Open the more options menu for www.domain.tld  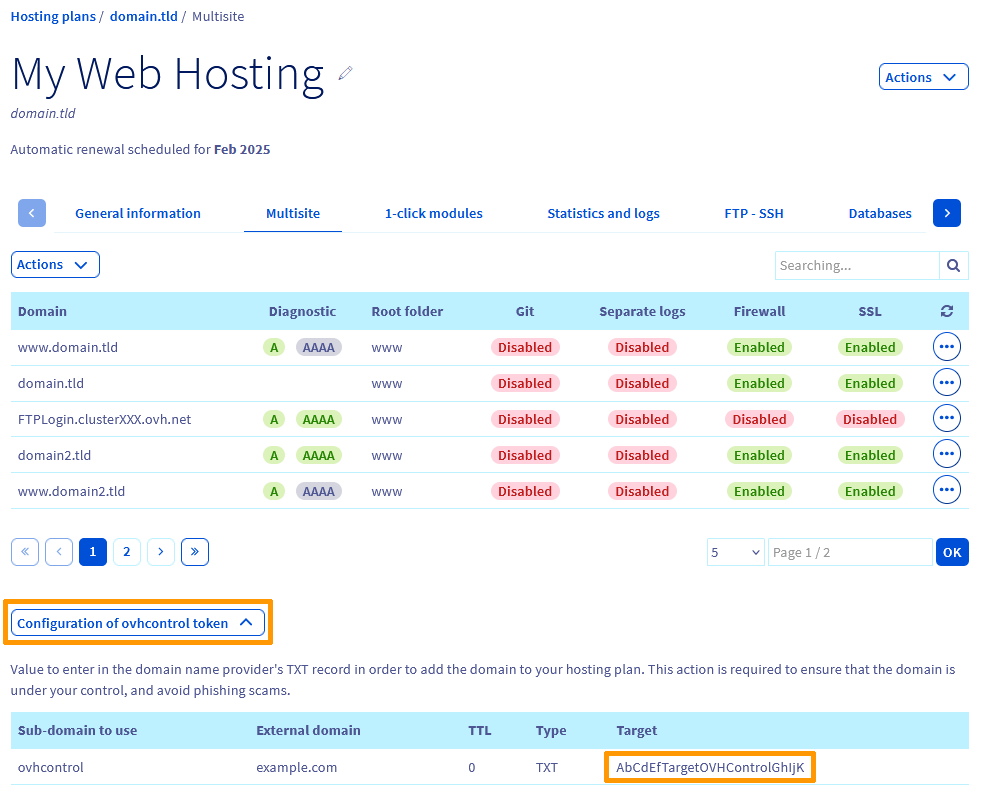point(946,347)
